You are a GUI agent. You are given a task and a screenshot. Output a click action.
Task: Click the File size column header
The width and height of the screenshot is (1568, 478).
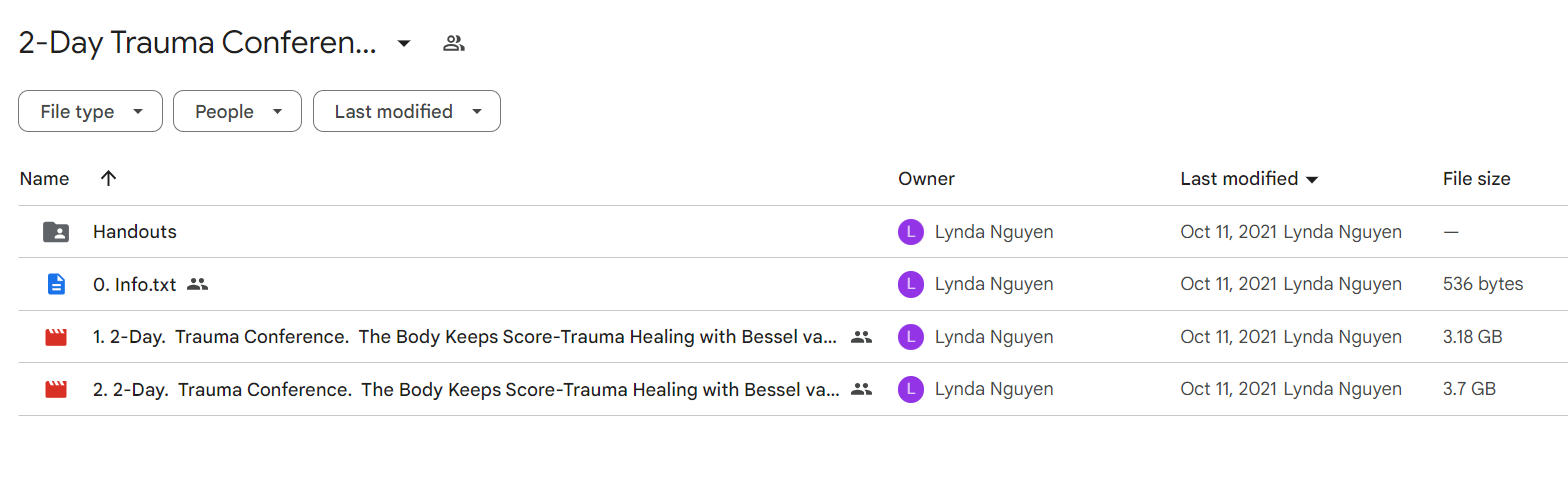point(1476,179)
